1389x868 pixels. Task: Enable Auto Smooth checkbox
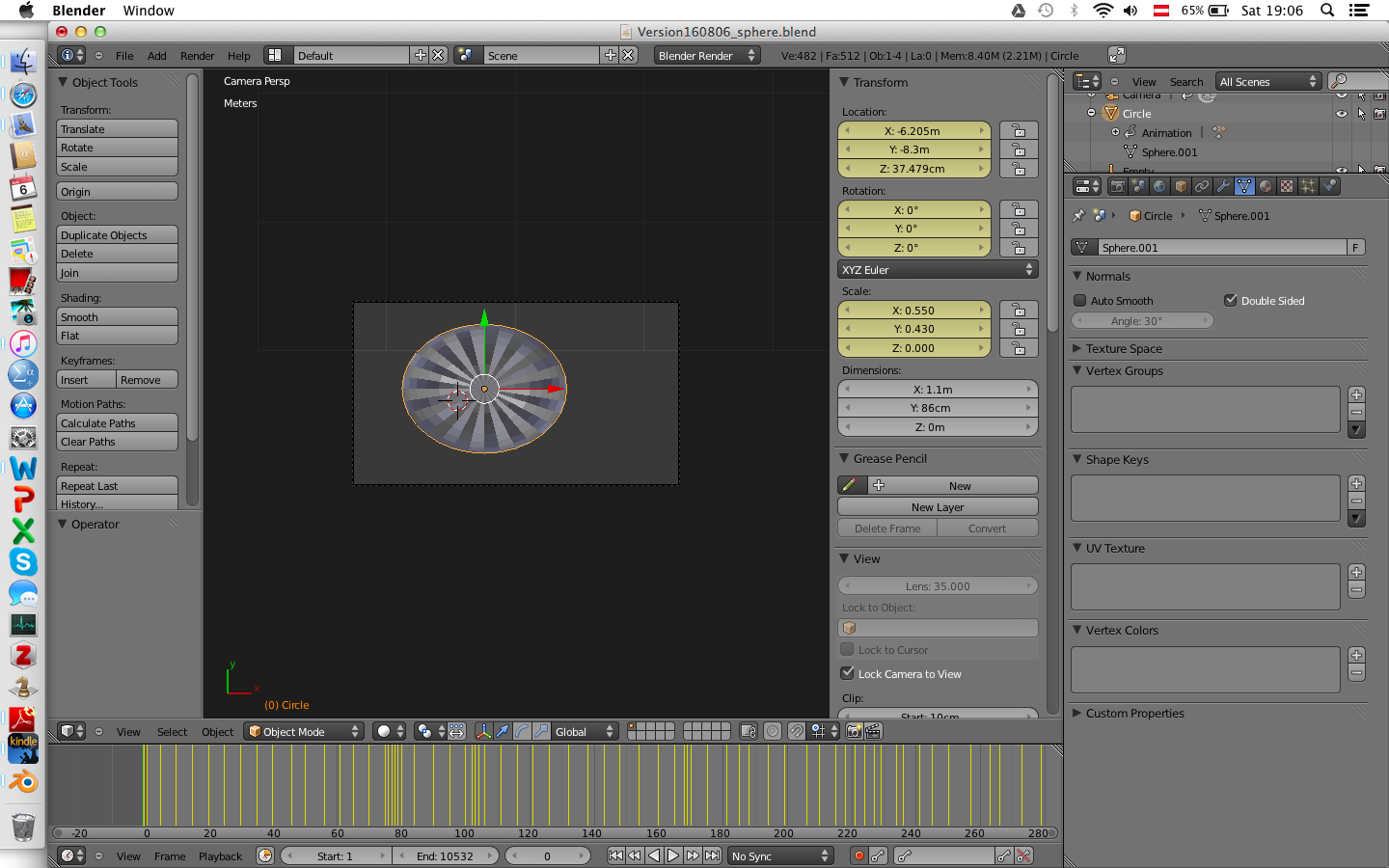[1080, 300]
